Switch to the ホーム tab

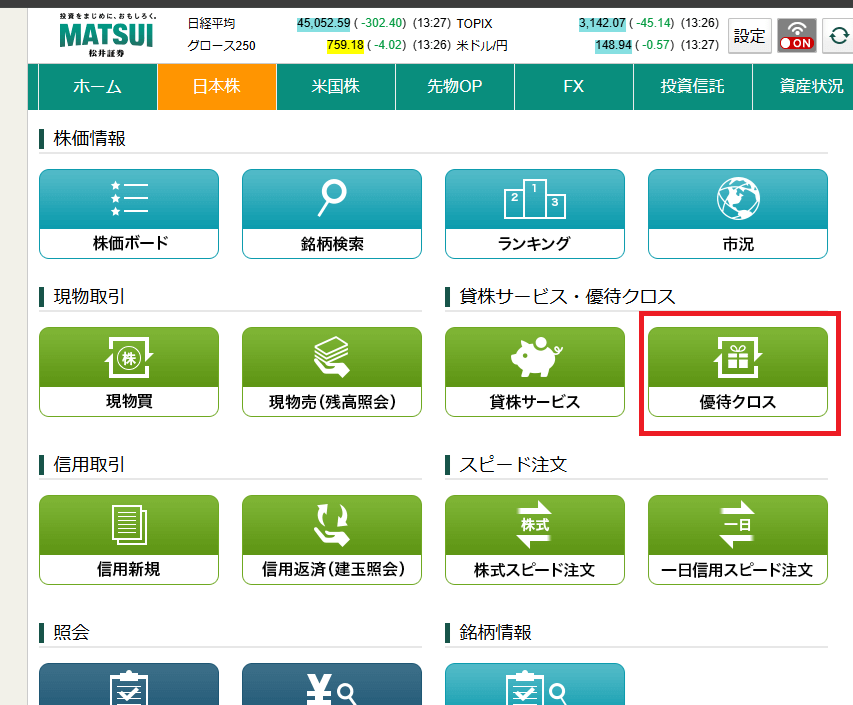pyautogui.click(x=98, y=87)
